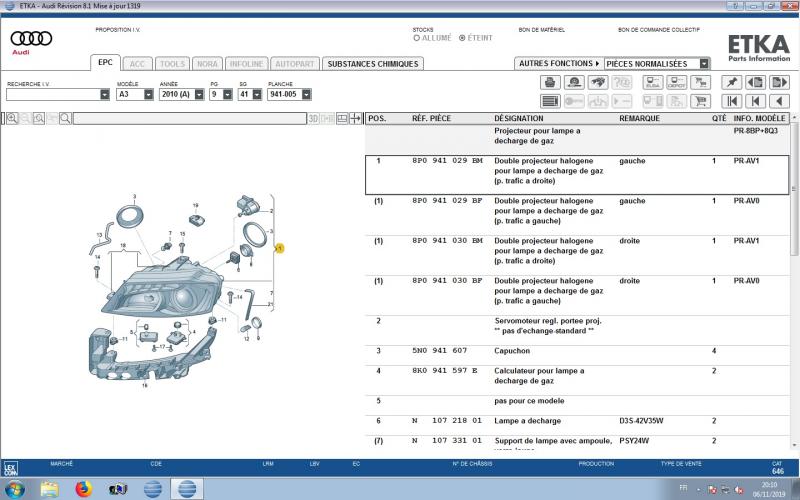
Task: Click the single shopping cart icon
Action: [701, 101]
